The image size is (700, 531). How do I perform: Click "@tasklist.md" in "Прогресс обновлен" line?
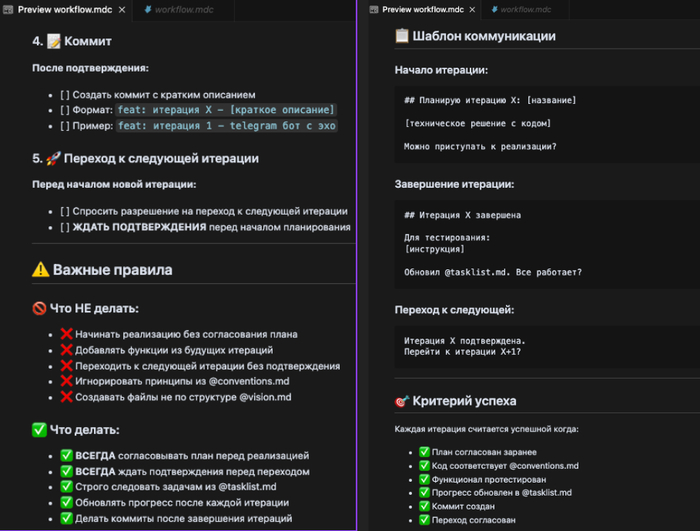[x=539, y=493]
